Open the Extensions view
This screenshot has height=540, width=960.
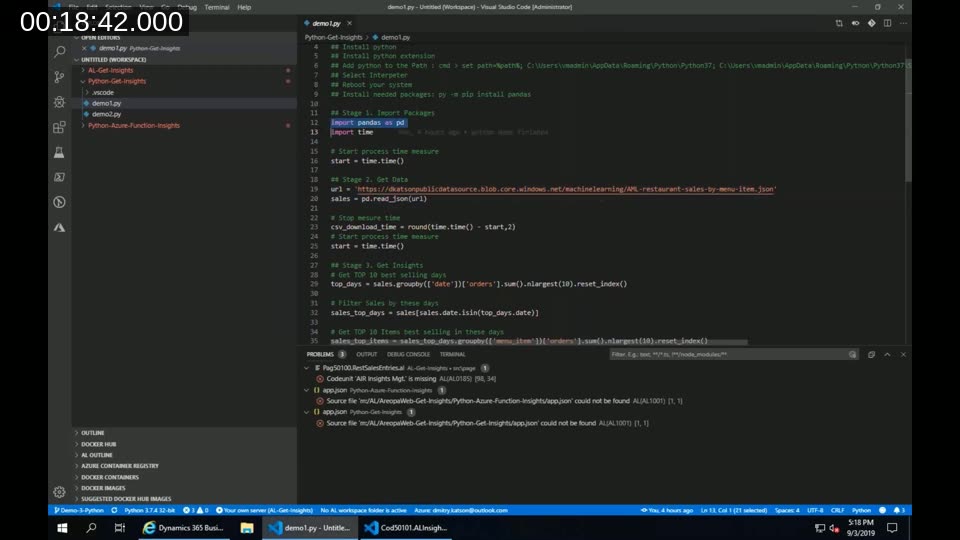(59, 127)
